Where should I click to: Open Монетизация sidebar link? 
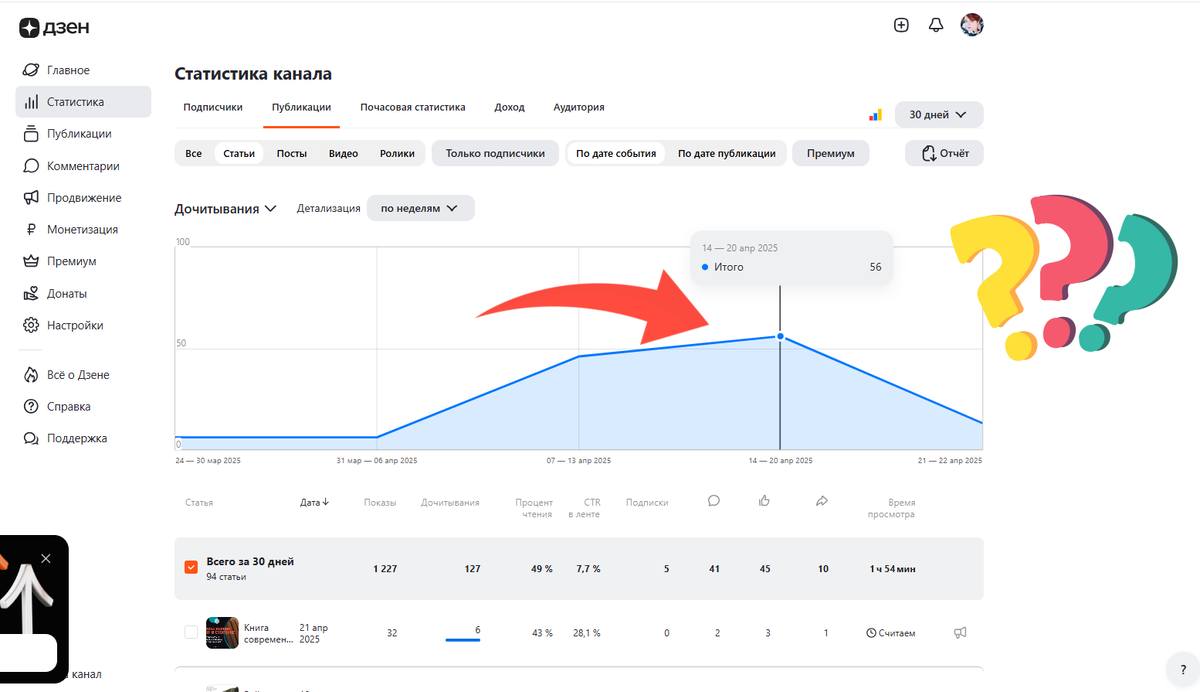tap(83, 230)
